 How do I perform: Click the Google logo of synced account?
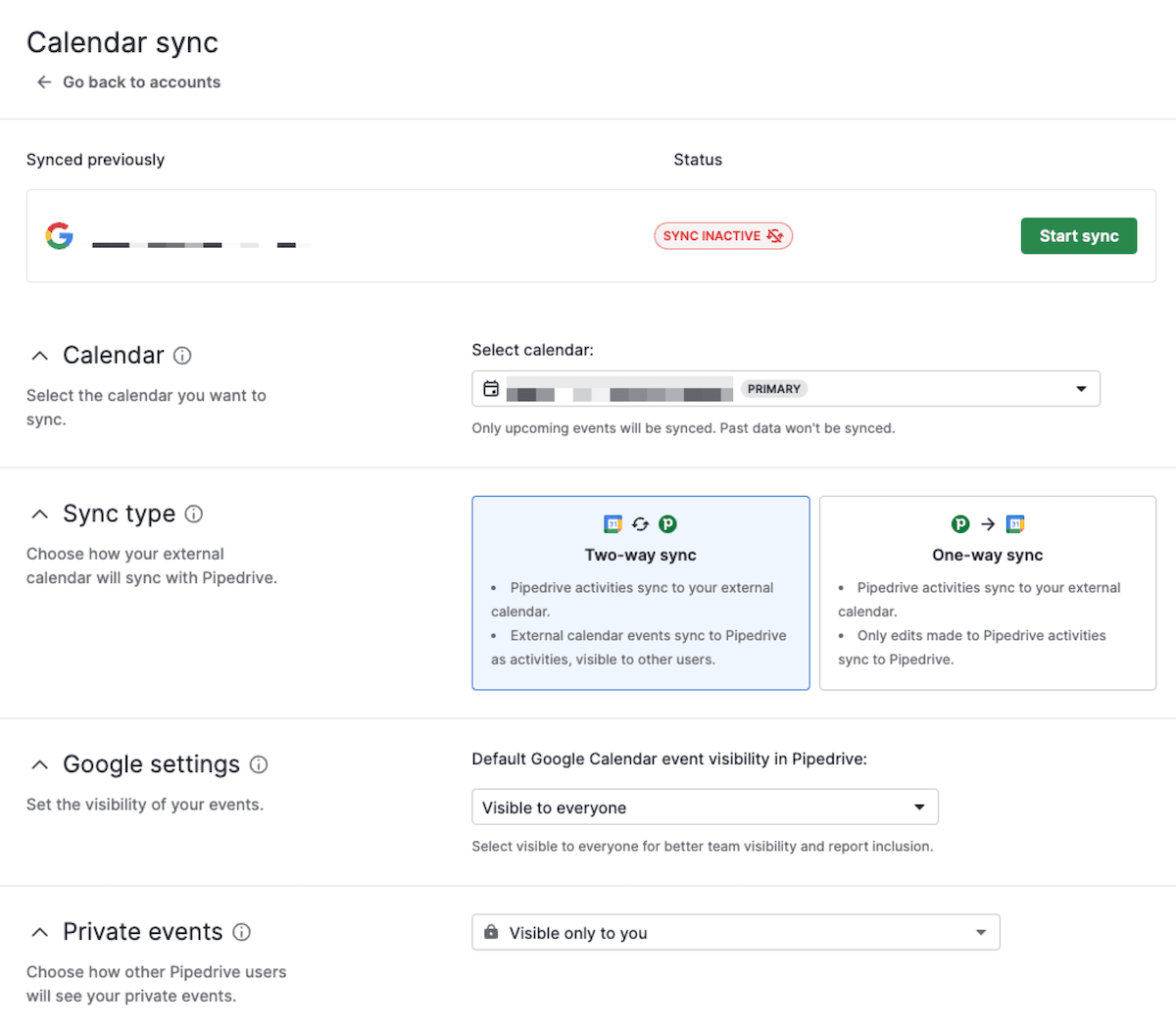[x=60, y=235]
